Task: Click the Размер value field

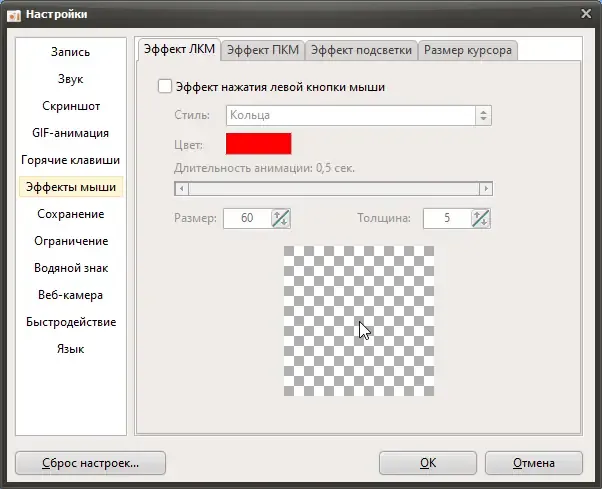Action: click(x=247, y=218)
